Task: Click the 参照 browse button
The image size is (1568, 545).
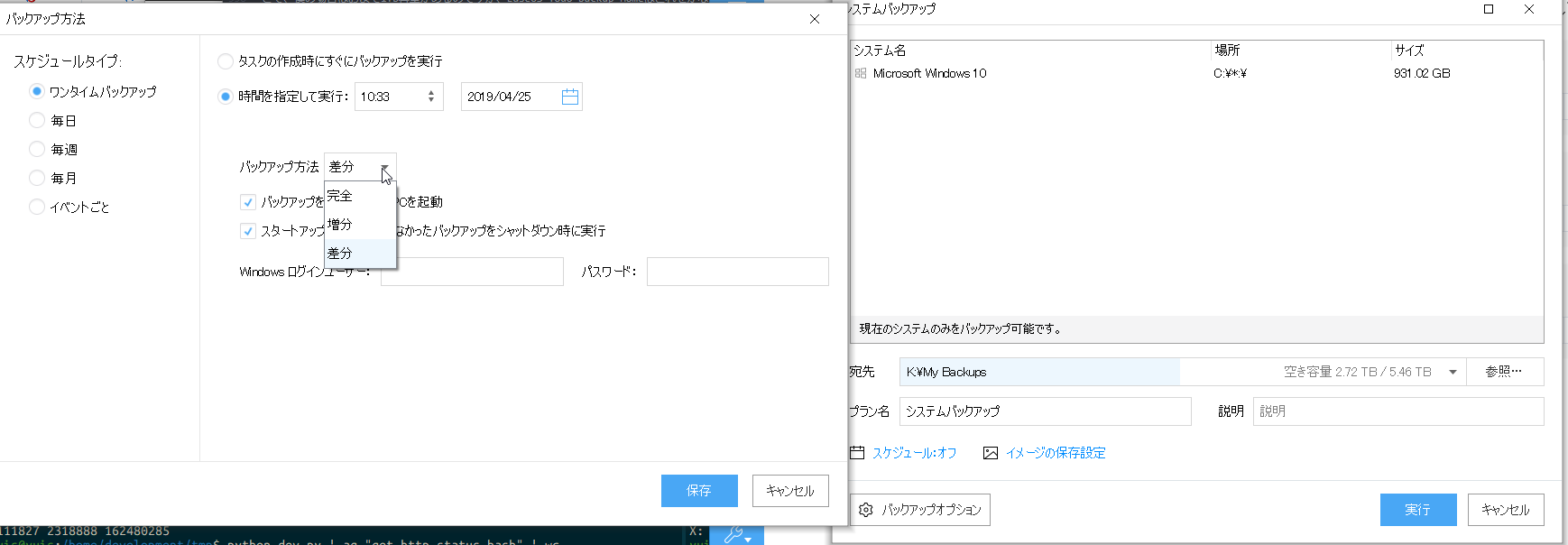Action: coord(1505,372)
